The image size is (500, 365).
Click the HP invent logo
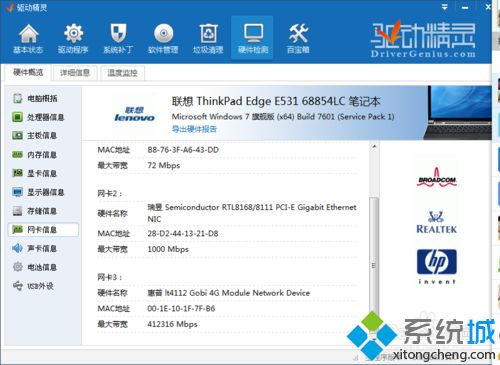point(437,267)
